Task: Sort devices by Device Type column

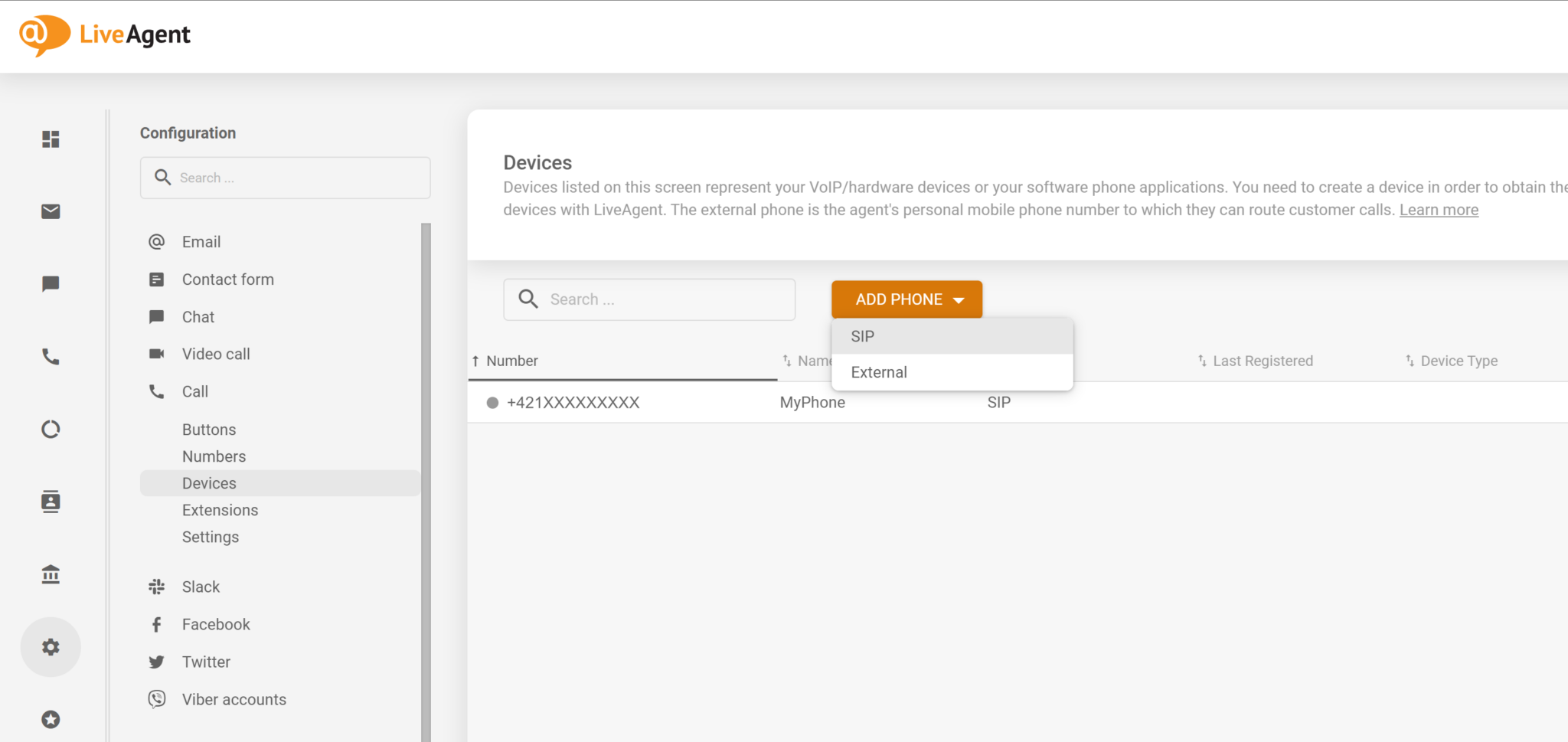Action: click(1459, 361)
